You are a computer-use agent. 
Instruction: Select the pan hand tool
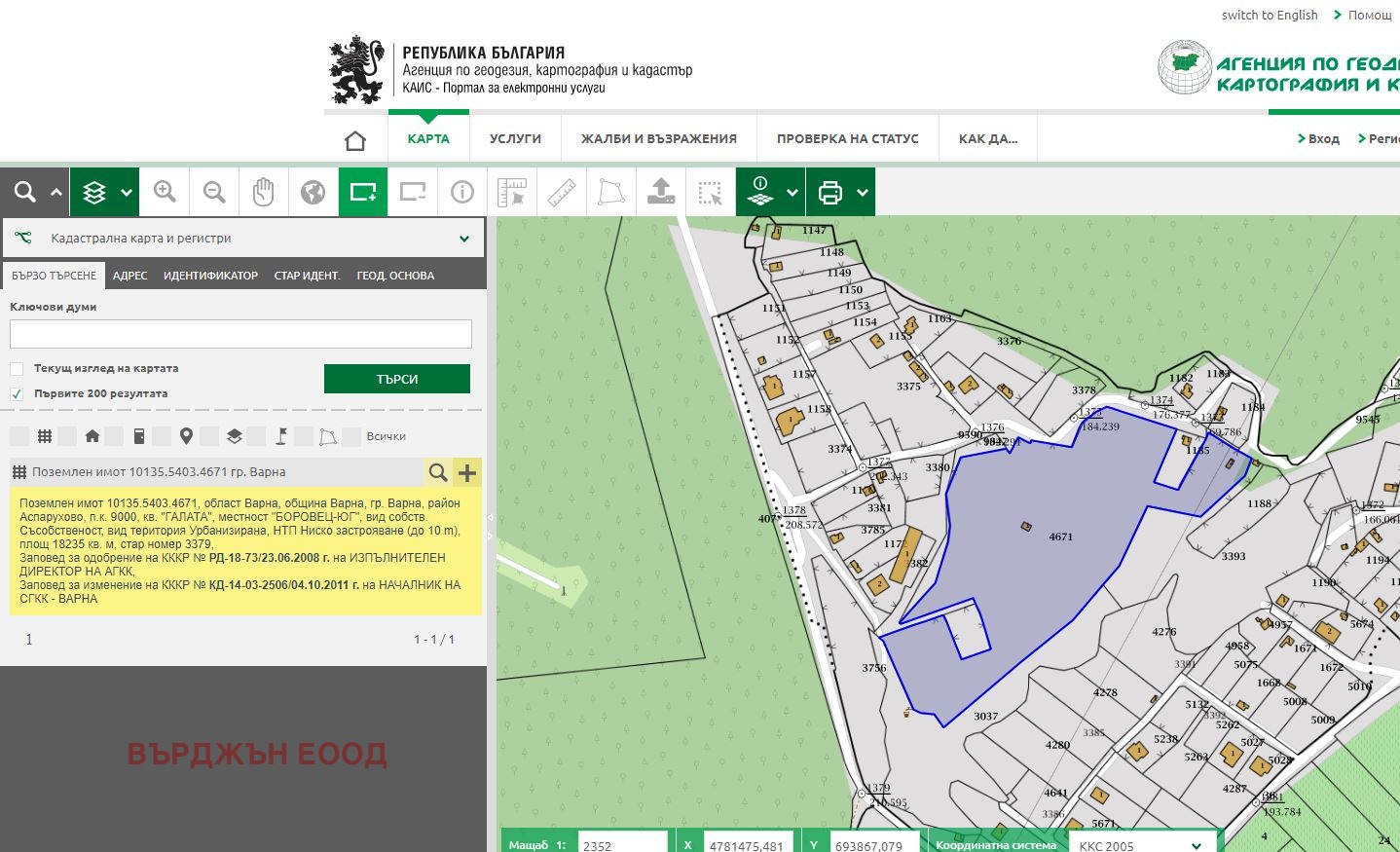pos(264,192)
